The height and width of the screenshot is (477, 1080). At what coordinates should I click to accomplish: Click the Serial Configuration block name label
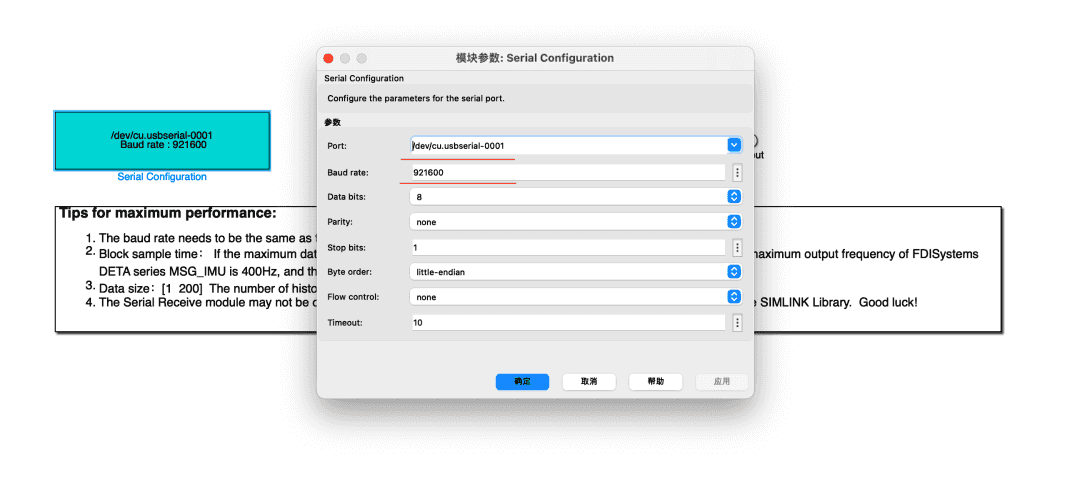162,177
